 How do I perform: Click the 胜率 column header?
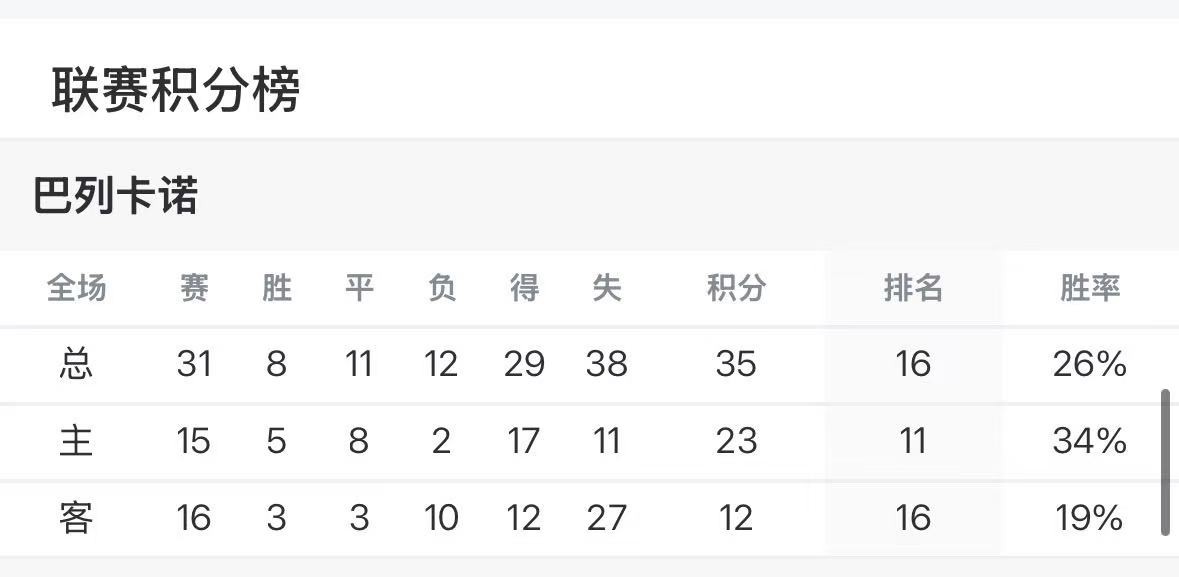point(1090,289)
